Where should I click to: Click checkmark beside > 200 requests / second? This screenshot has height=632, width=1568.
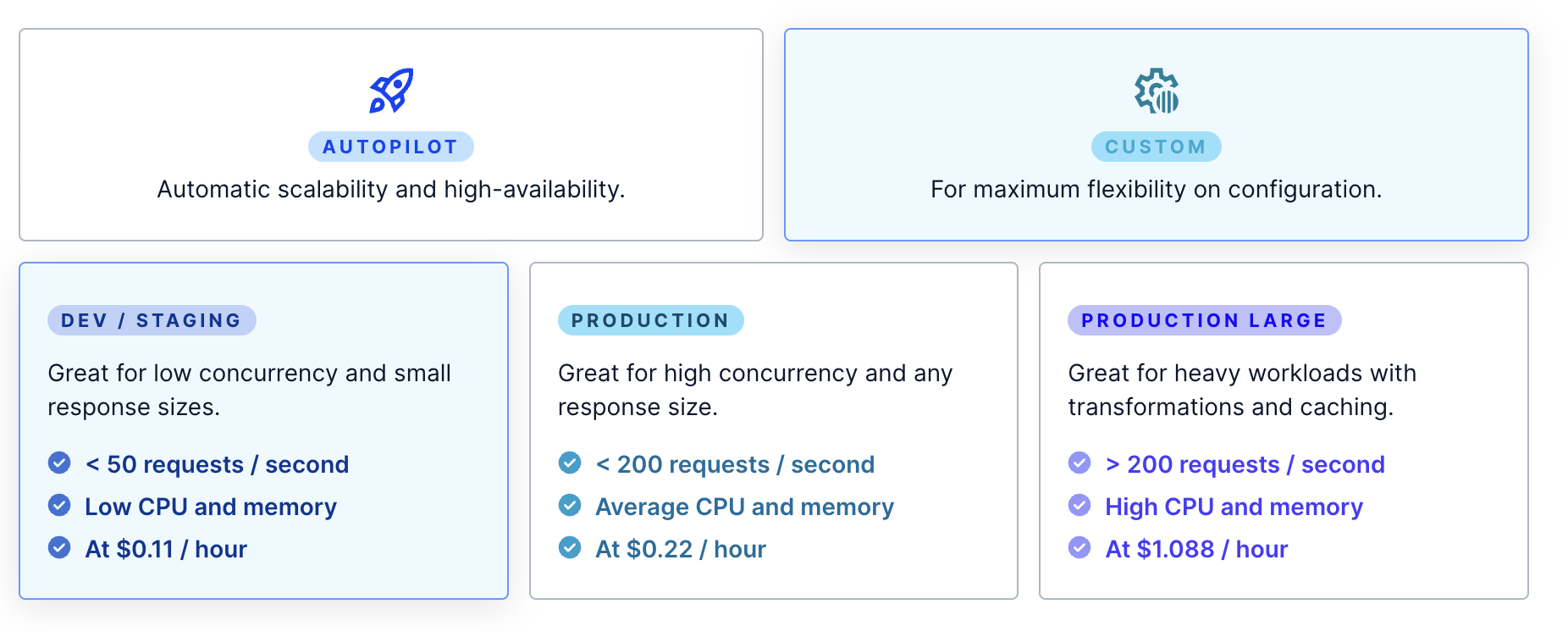[x=1079, y=463]
